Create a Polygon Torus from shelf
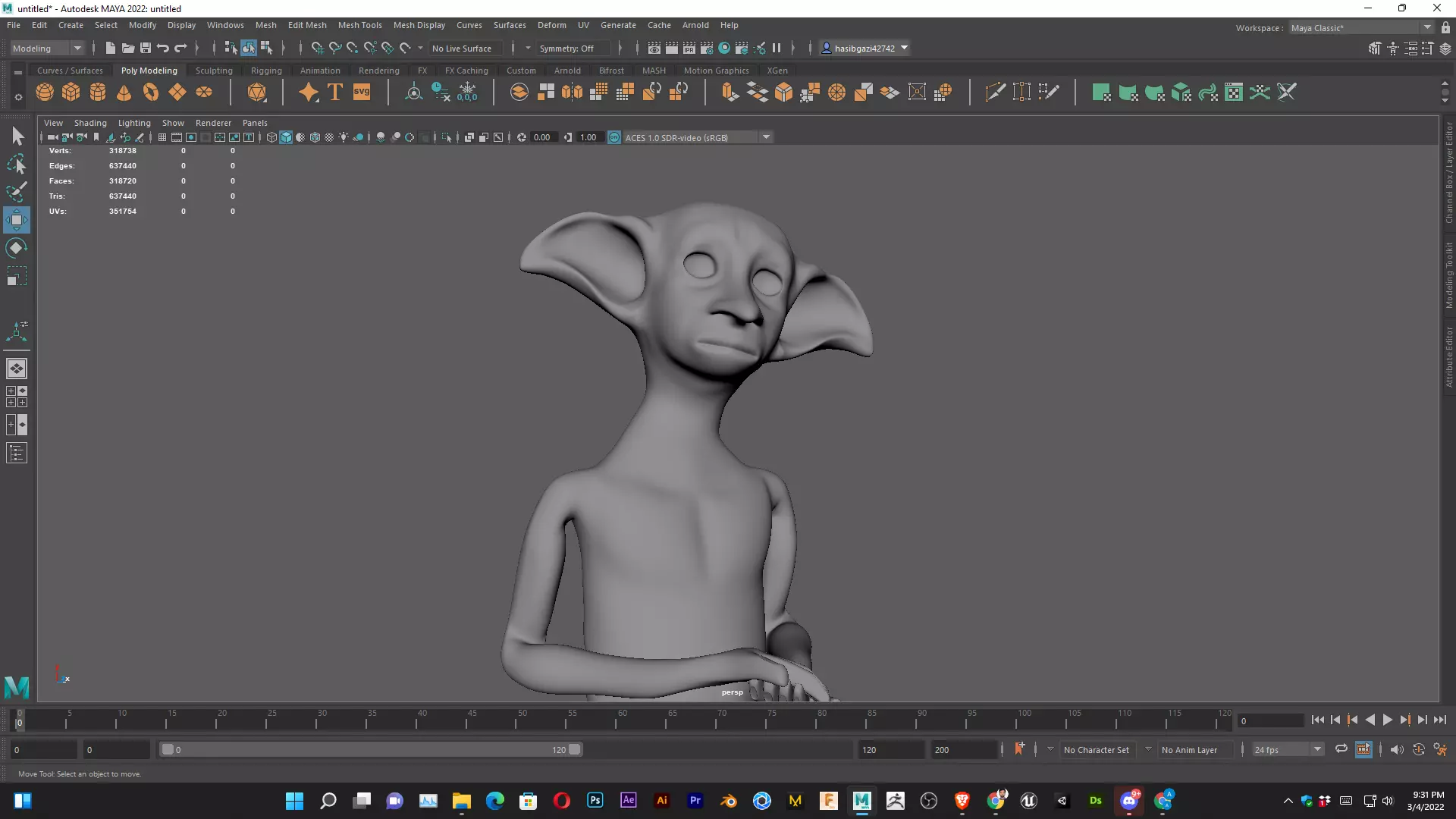This screenshot has width=1456, height=819. click(151, 93)
